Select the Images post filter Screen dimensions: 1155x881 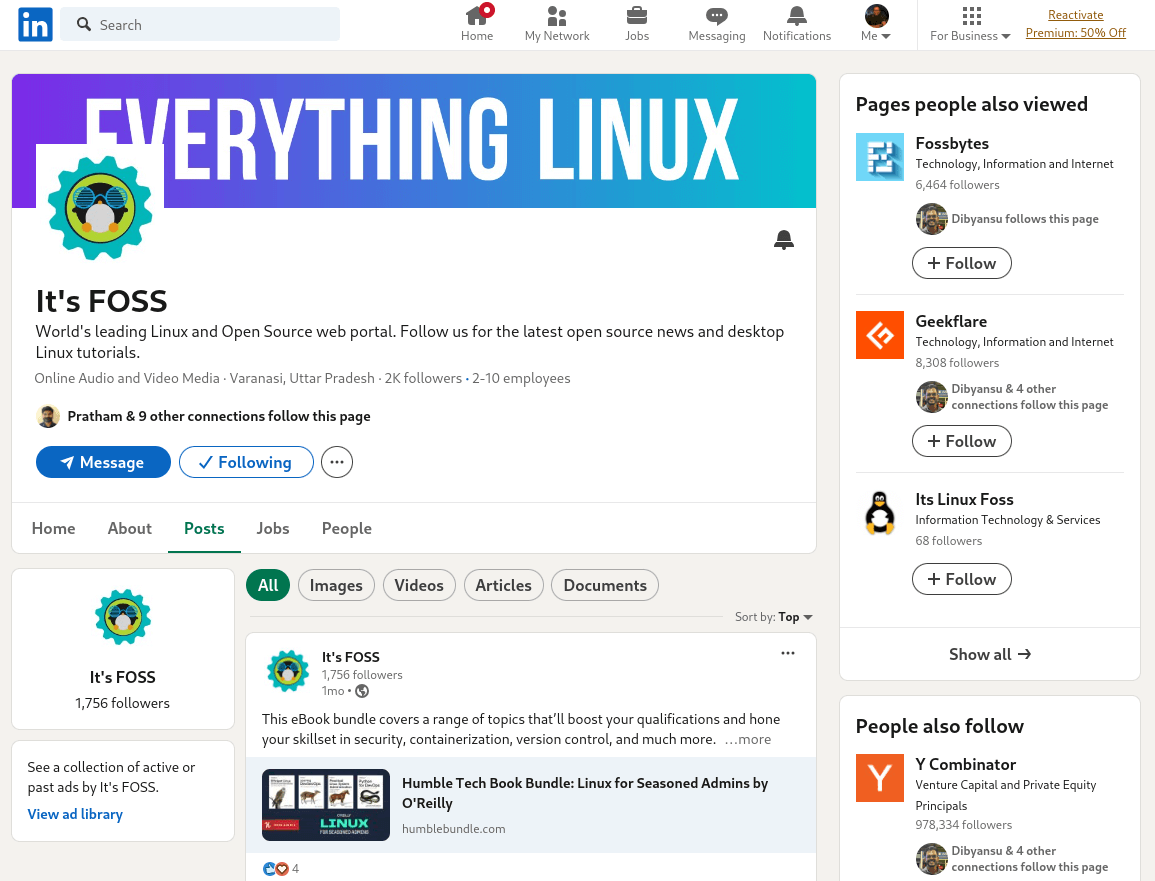[x=336, y=585]
